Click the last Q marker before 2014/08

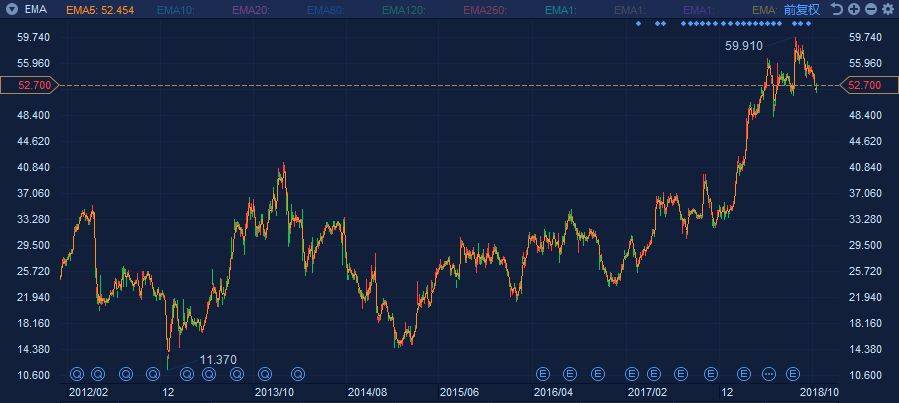tap(296, 374)
